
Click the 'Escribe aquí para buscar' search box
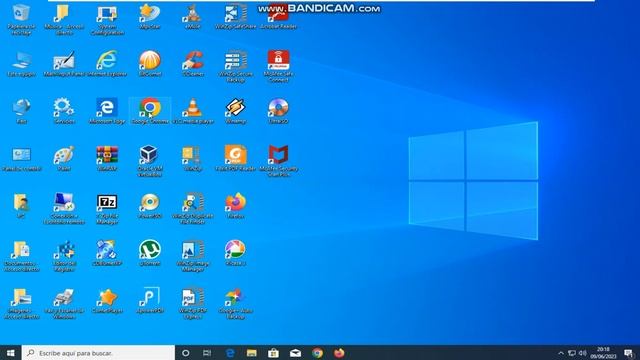(x=98, y=353)
